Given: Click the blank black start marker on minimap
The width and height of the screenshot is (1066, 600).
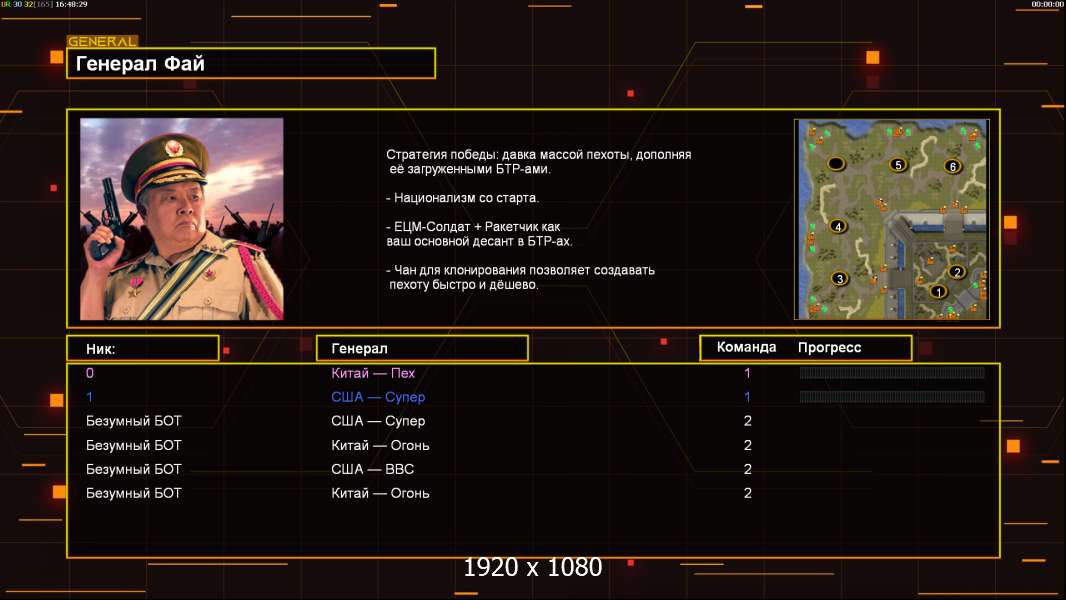Looking at the screenshot, I should (836, 163).
